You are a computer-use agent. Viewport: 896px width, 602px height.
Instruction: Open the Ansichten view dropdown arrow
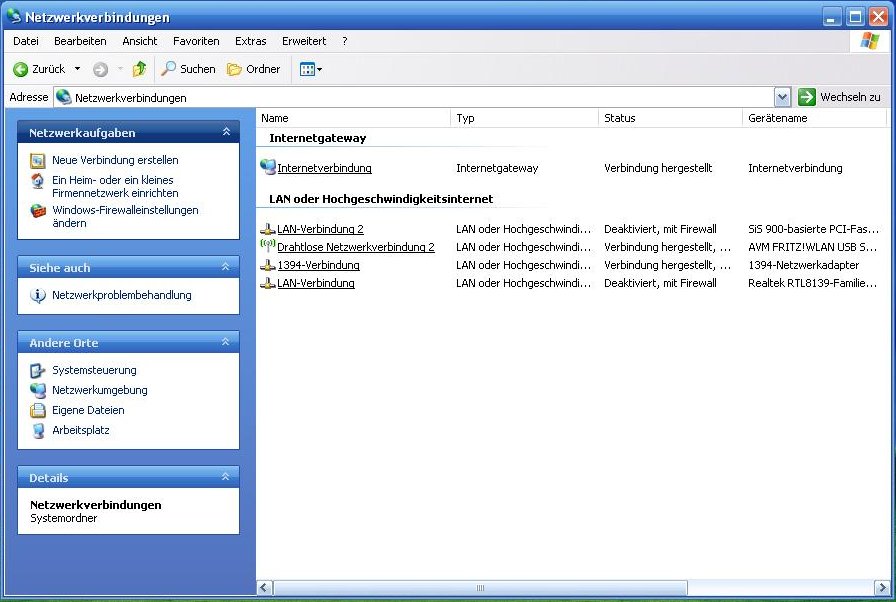pos(319,70)
